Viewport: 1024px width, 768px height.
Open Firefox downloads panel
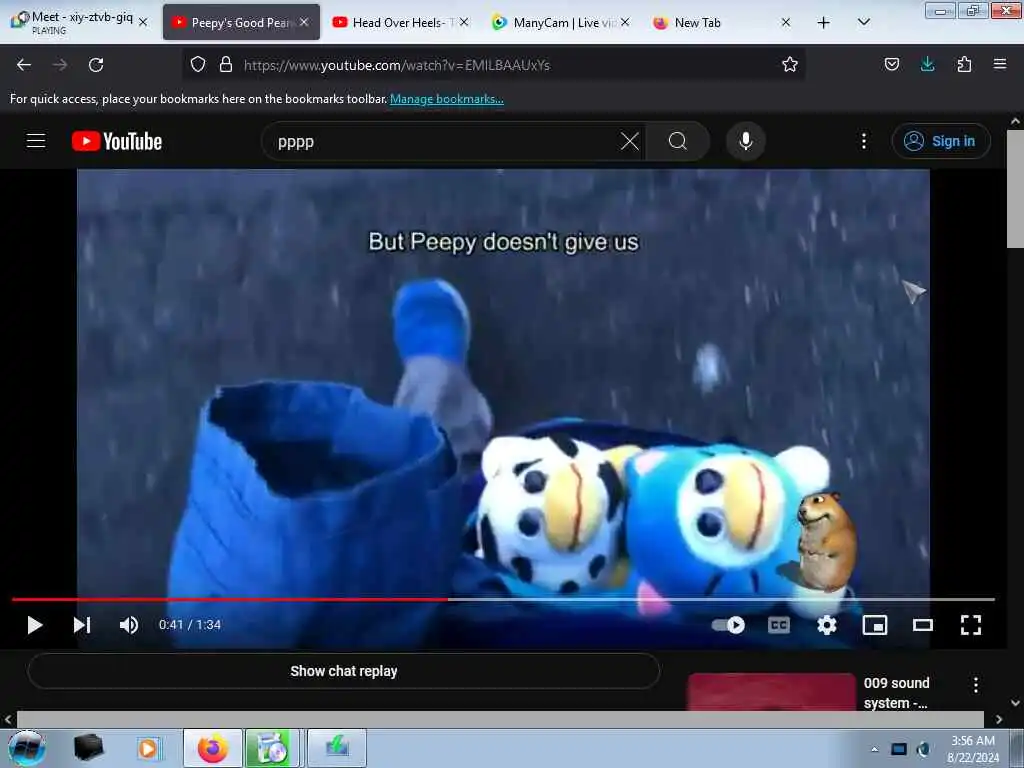927,64
